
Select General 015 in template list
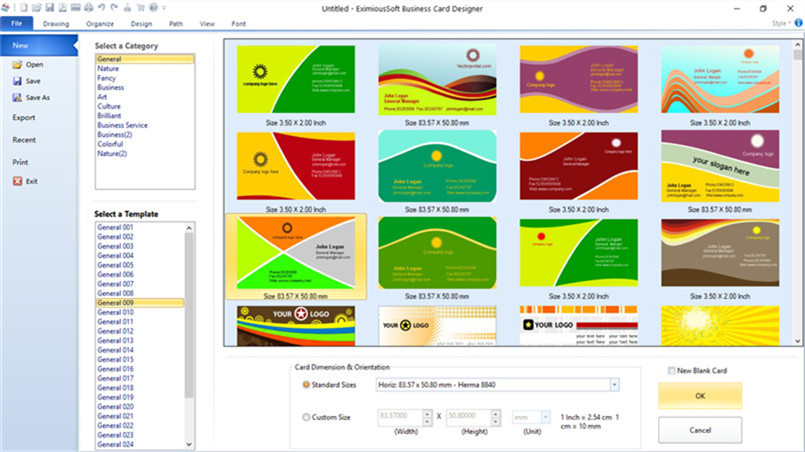point(115,360)
